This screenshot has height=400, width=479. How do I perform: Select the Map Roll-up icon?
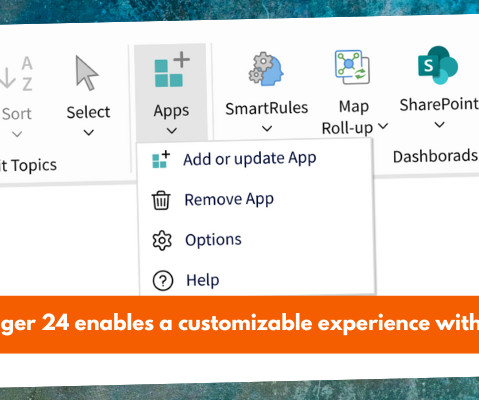(x=352, y=67)
